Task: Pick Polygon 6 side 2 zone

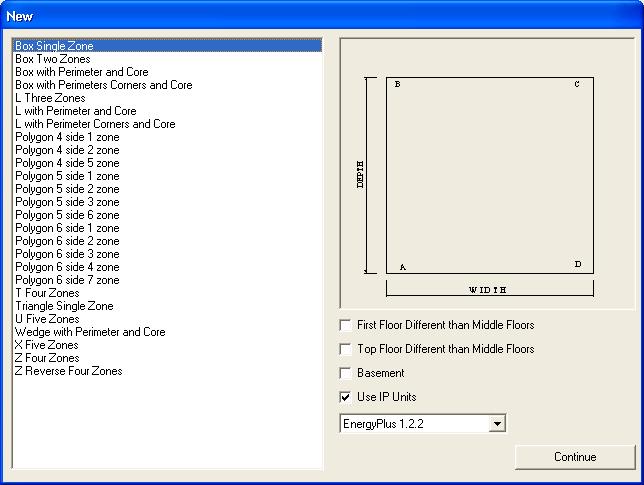Action: click(168, 241)
